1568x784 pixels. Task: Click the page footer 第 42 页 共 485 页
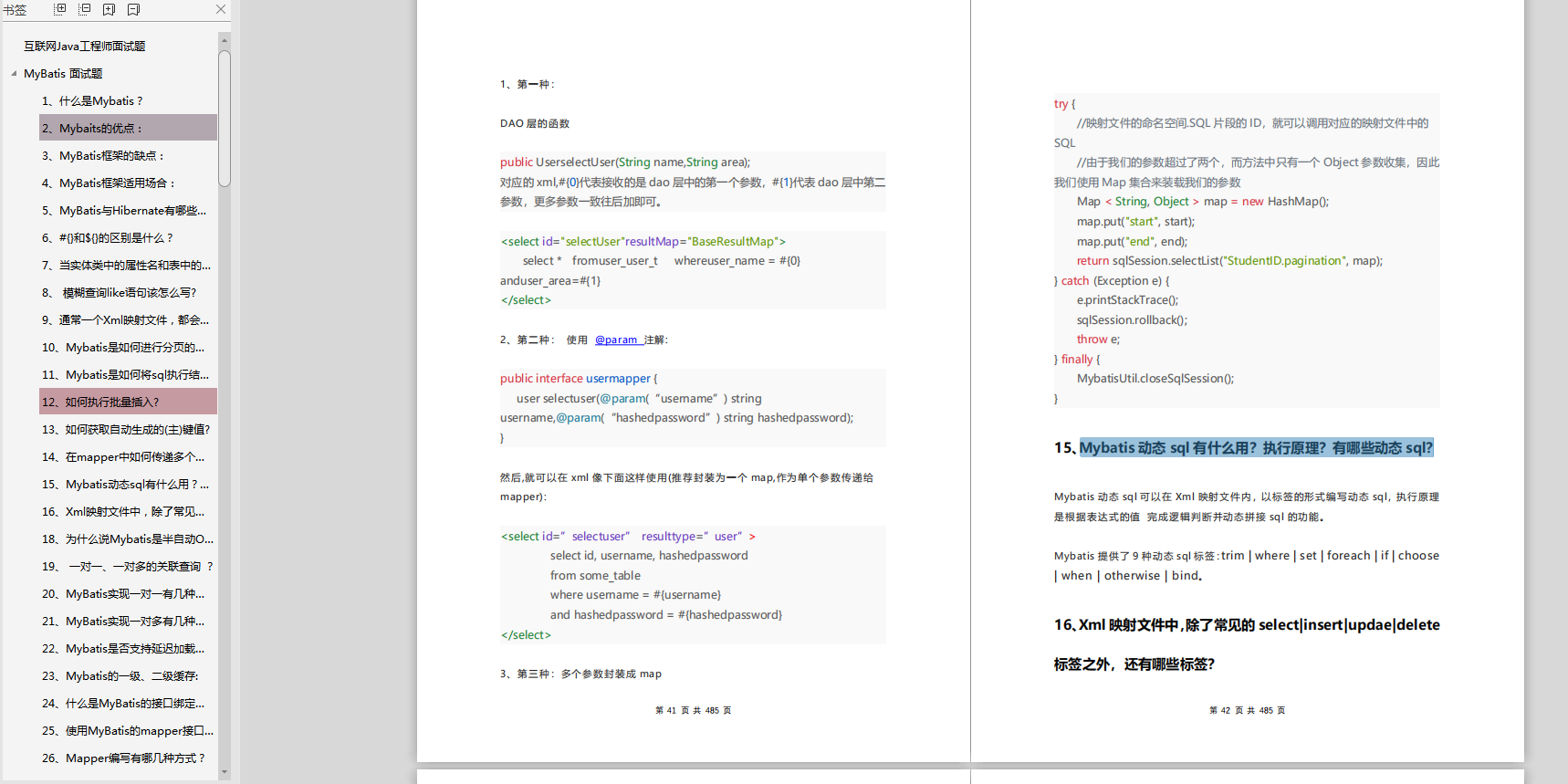[1247, 710]
